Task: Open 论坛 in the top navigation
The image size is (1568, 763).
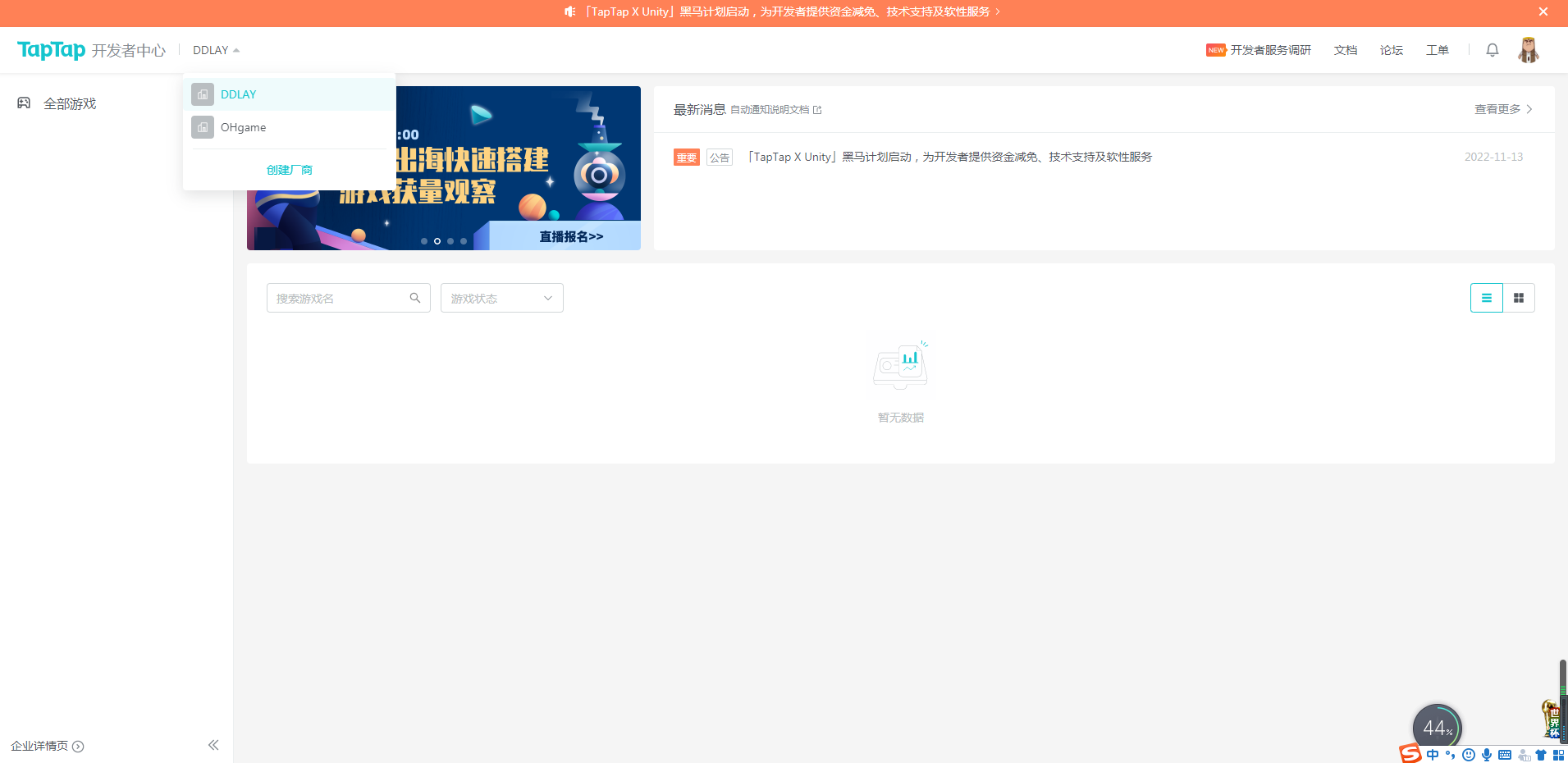Action: pyautogui.click(x=1392, y=50)
